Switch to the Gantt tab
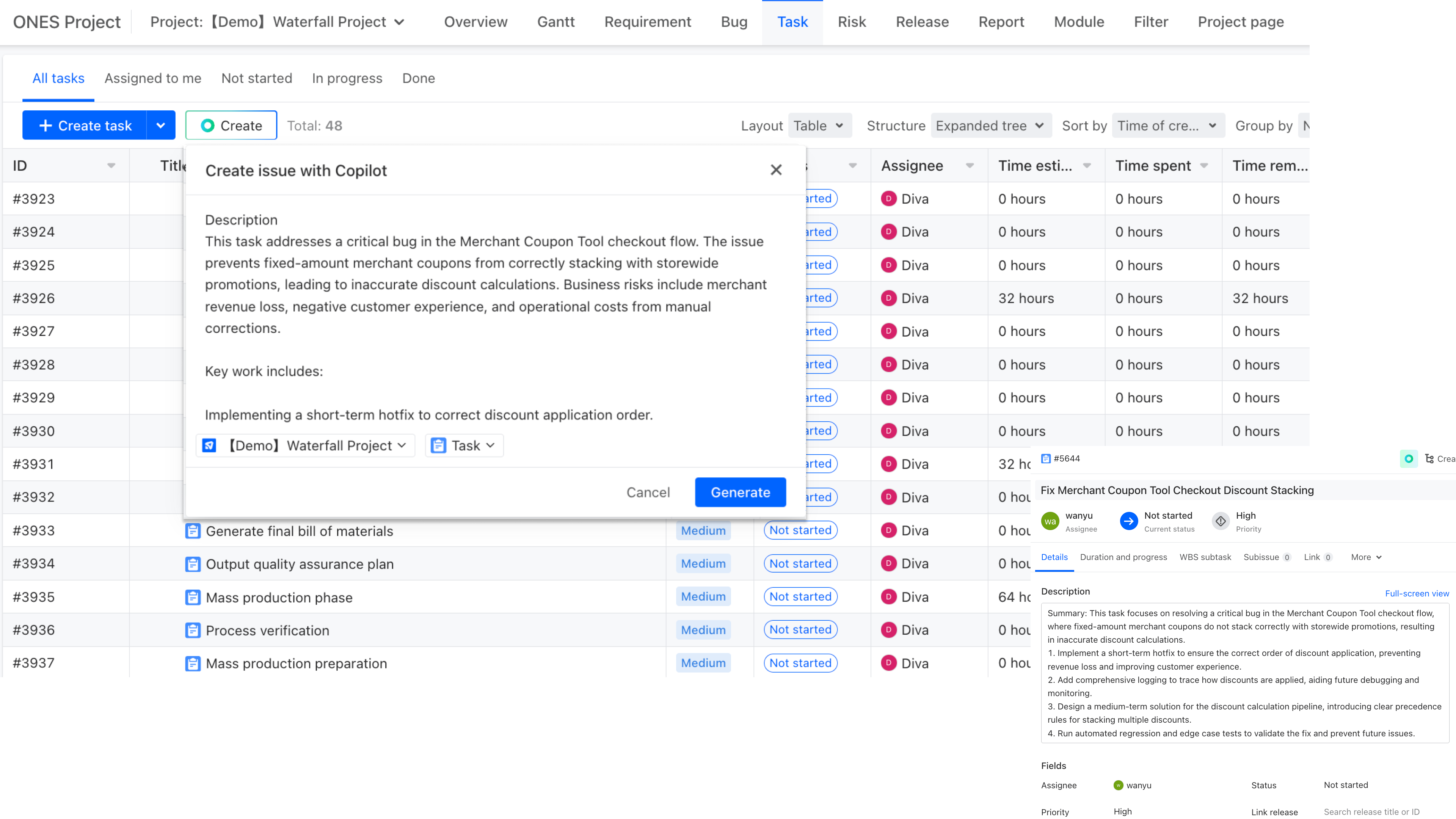This screenshot has width=1456, height=819. pos(555,22)
